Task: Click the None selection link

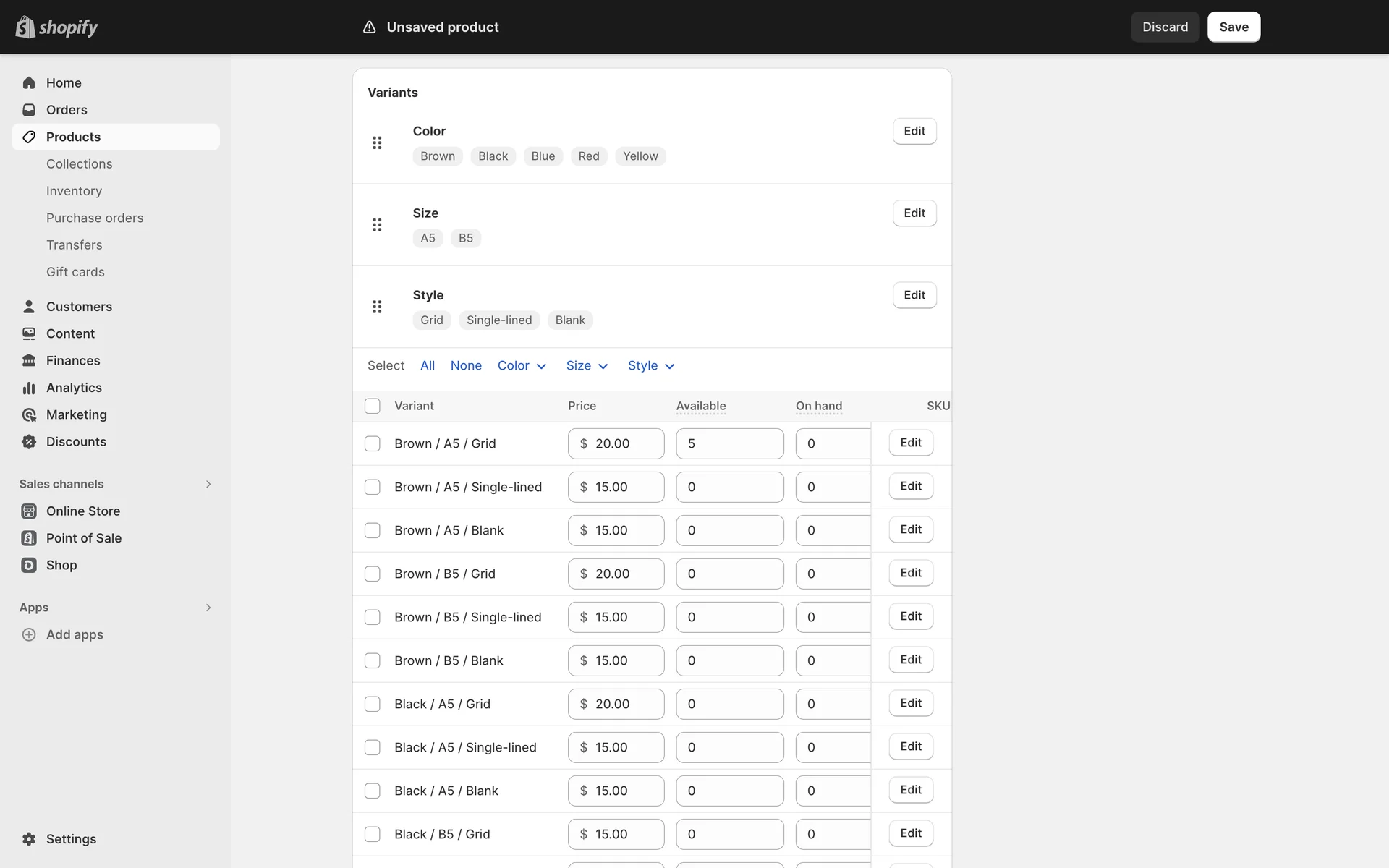Action: (x=466, y=366)
